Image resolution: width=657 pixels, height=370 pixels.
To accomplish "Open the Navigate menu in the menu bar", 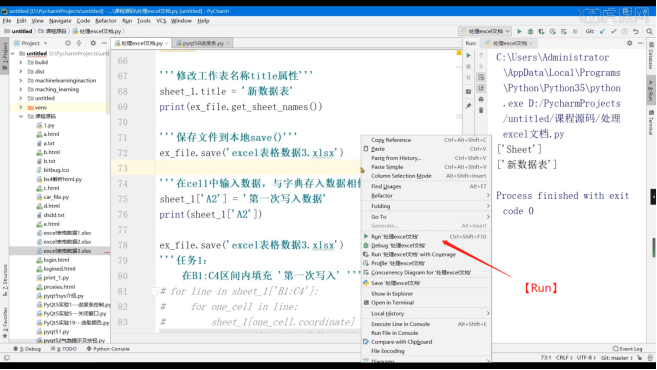I will 60,21.
